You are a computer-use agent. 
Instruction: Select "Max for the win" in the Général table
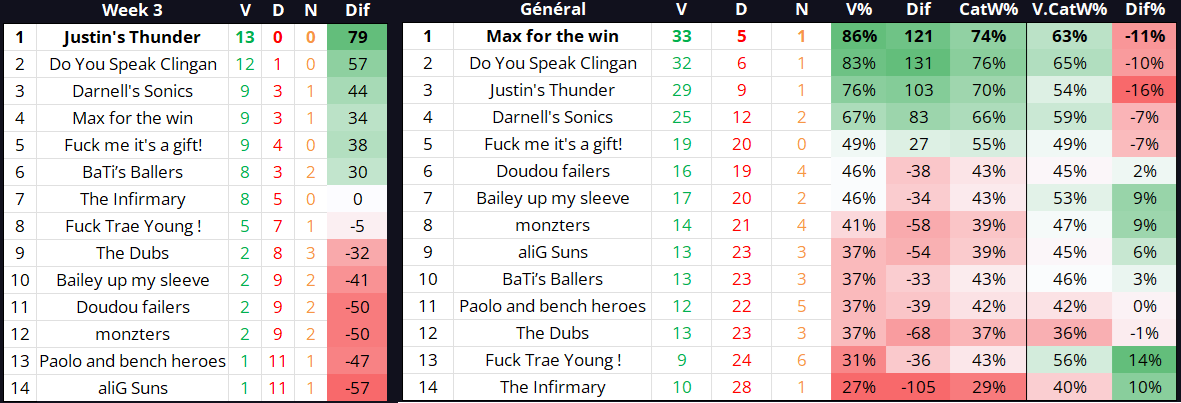pyautogui.click(x=552, y=37)
